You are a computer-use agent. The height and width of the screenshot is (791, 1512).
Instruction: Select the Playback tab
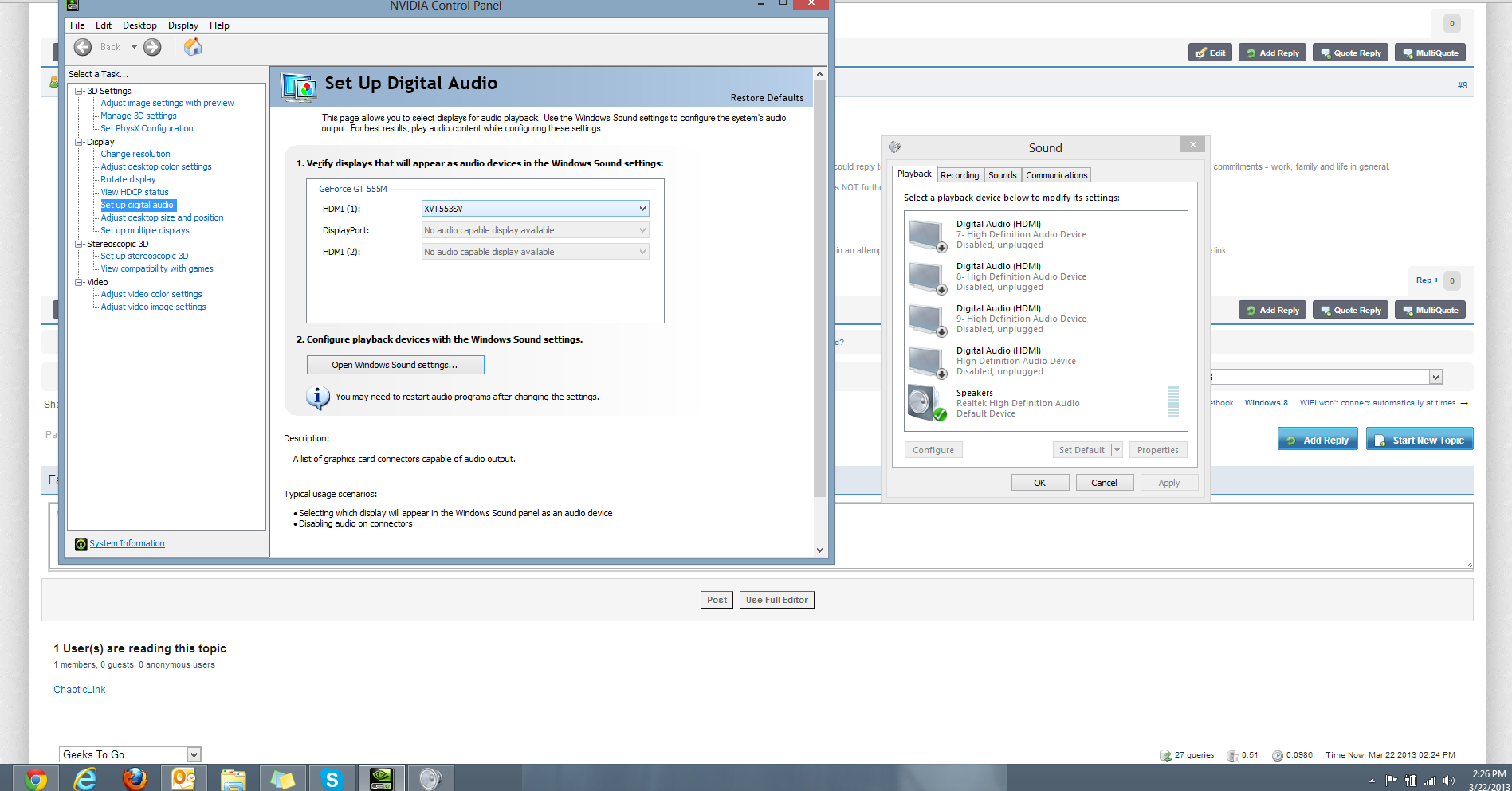(x=914, y=174)
